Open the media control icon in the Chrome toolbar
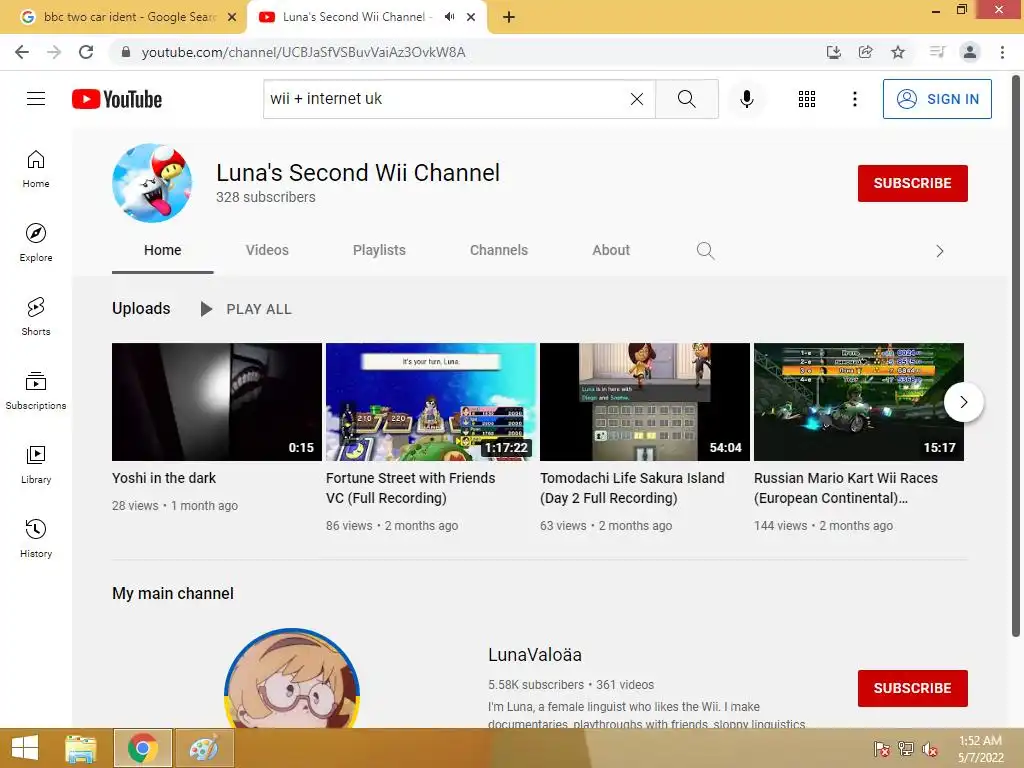This screenshot has height=768, width=1024. tap(937, 52)
